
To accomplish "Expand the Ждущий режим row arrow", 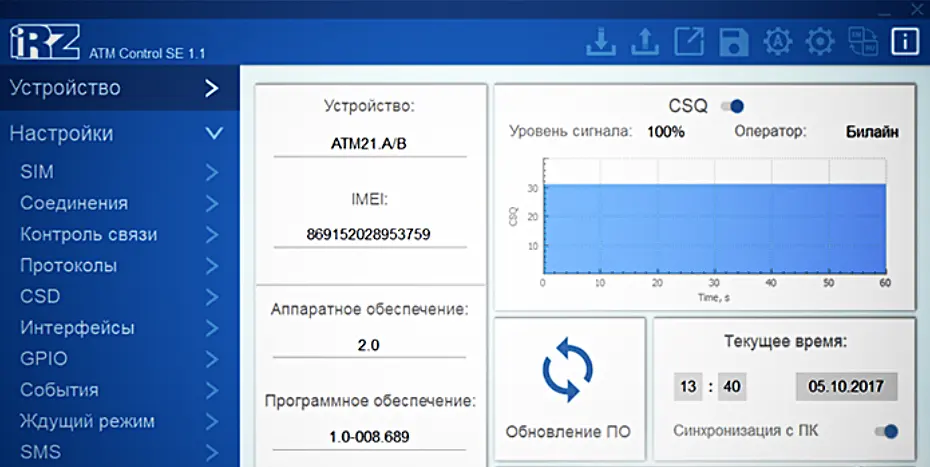I will [212, 421].
